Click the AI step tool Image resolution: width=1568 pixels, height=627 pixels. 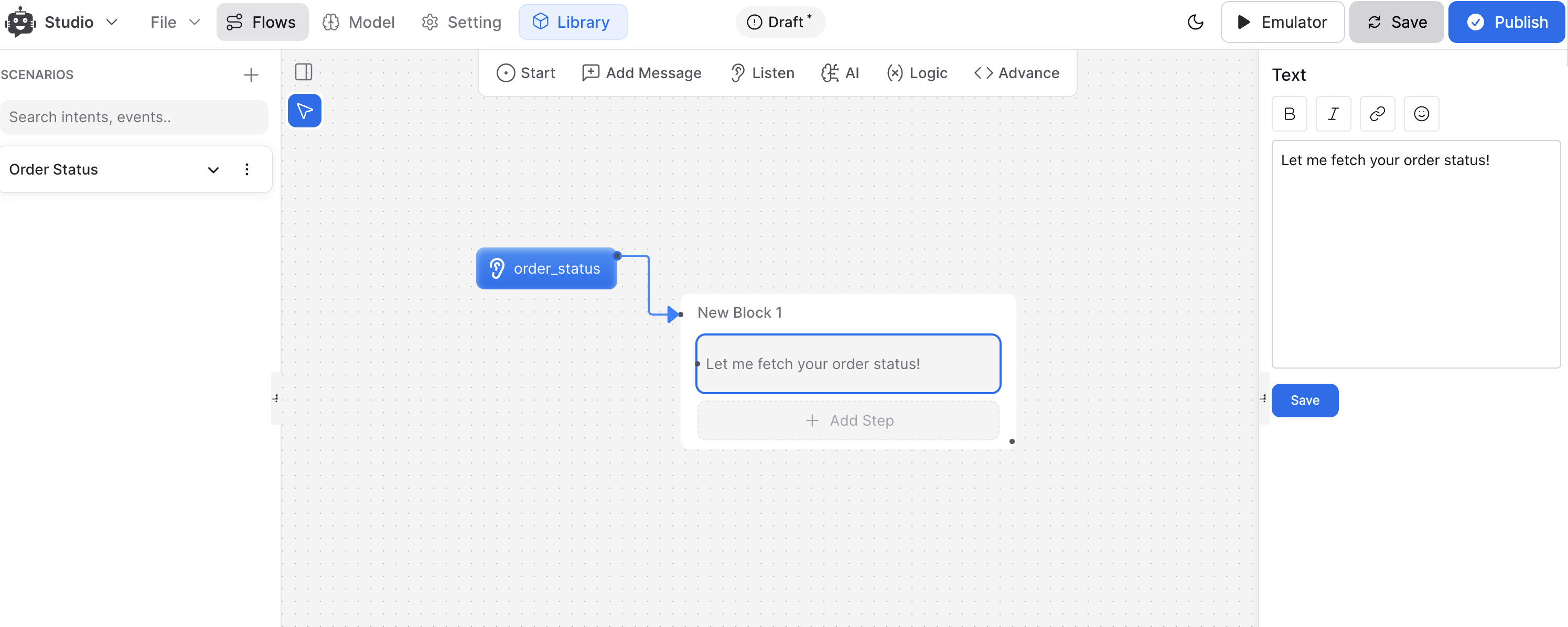(x=841, y=72)
